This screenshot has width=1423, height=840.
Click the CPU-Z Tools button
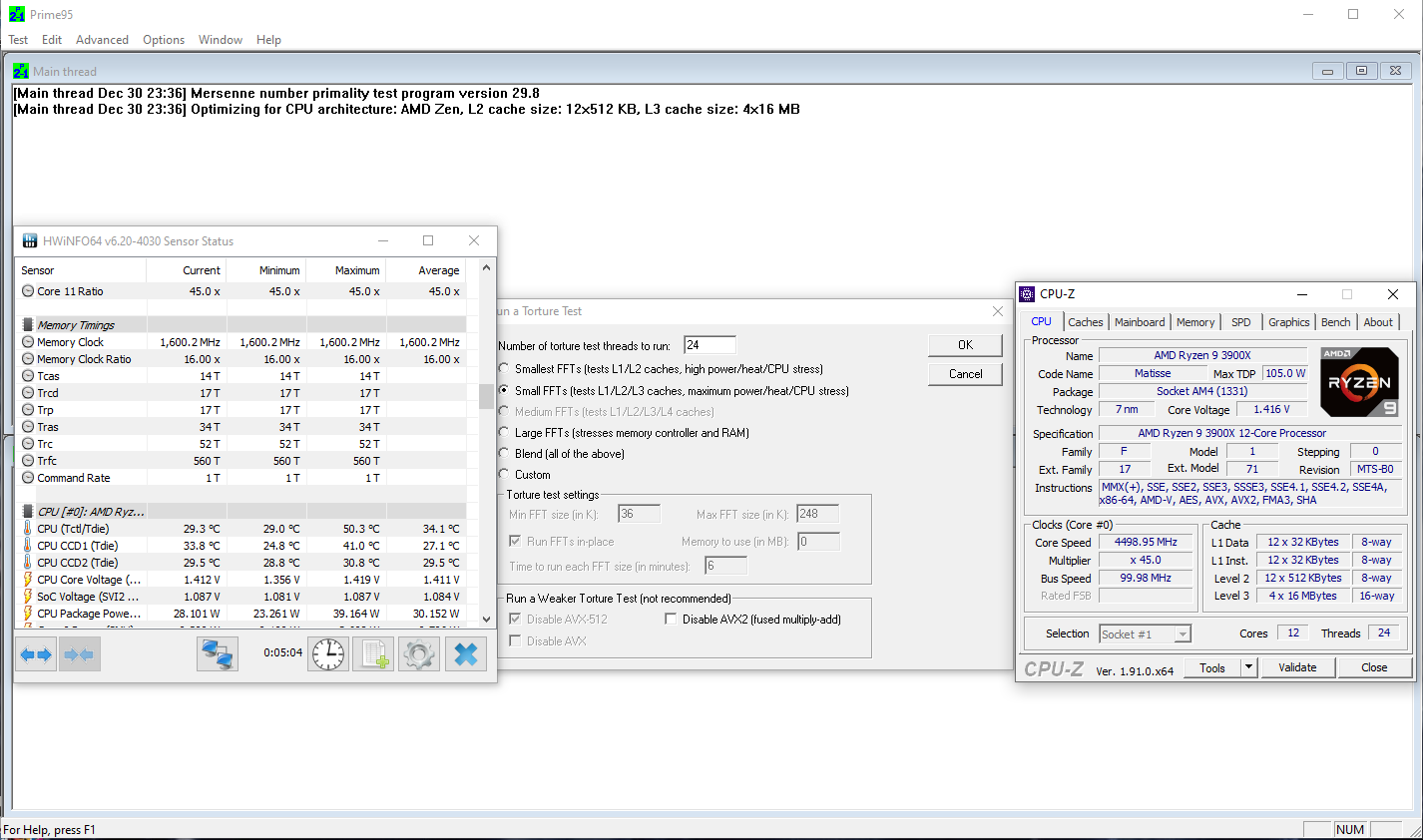coord(1212,667)
